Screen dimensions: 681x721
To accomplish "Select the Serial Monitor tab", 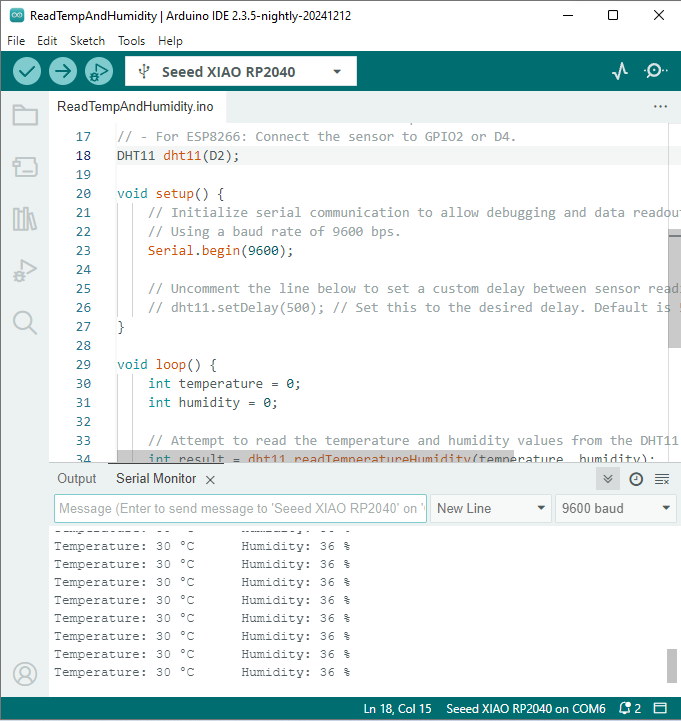I will [x=156, y=479].
